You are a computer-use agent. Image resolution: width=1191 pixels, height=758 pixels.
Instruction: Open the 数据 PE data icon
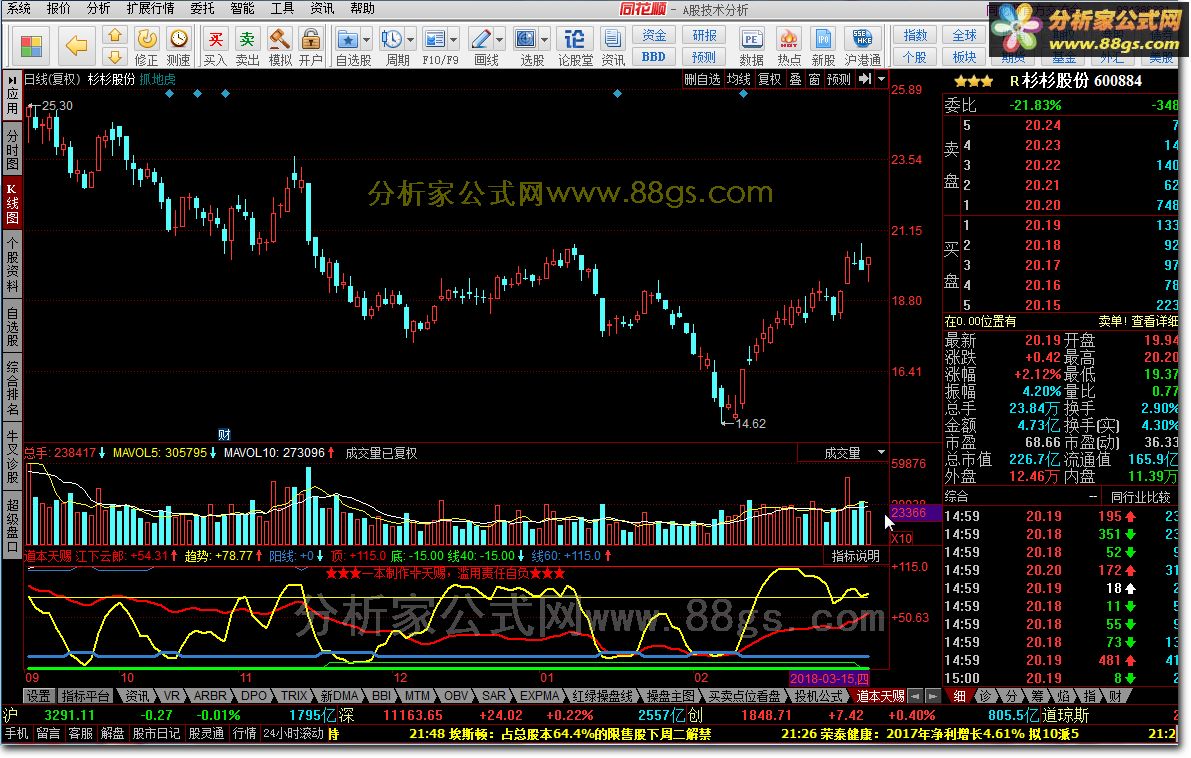coord(751,46)
